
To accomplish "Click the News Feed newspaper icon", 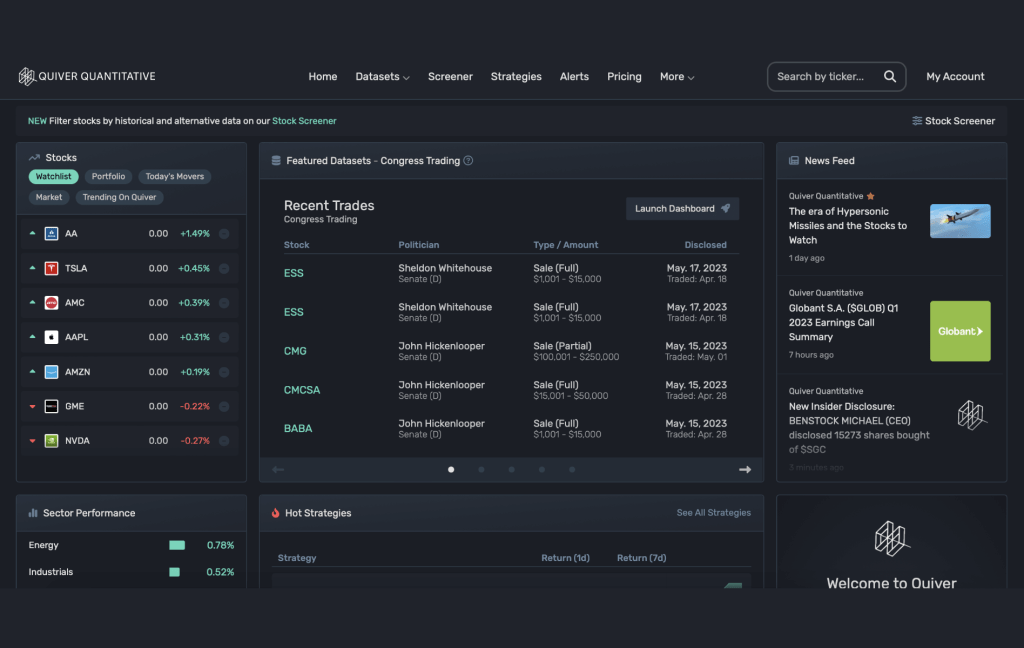I will click(794, 161).
